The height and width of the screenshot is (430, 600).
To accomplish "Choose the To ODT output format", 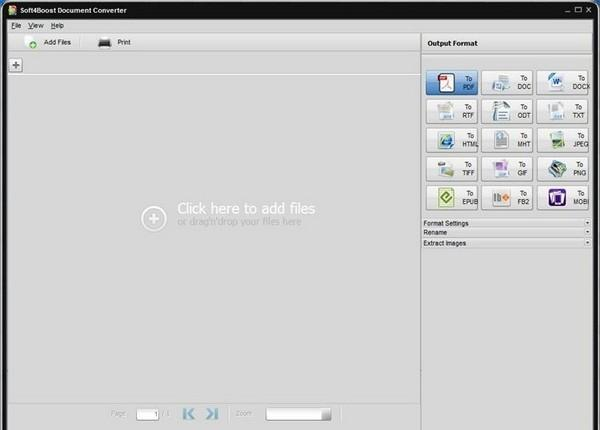I will tap(507, 111).
